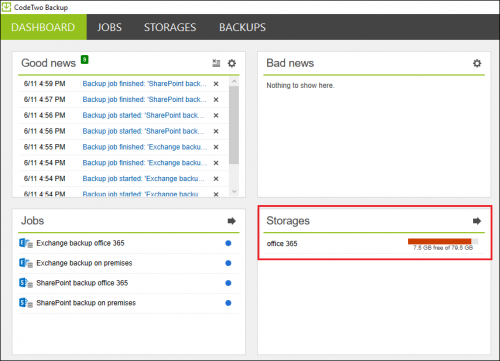Click status dot of SharePoint backup on premises
The image size is (500, 361).
(x=228, y=303)
